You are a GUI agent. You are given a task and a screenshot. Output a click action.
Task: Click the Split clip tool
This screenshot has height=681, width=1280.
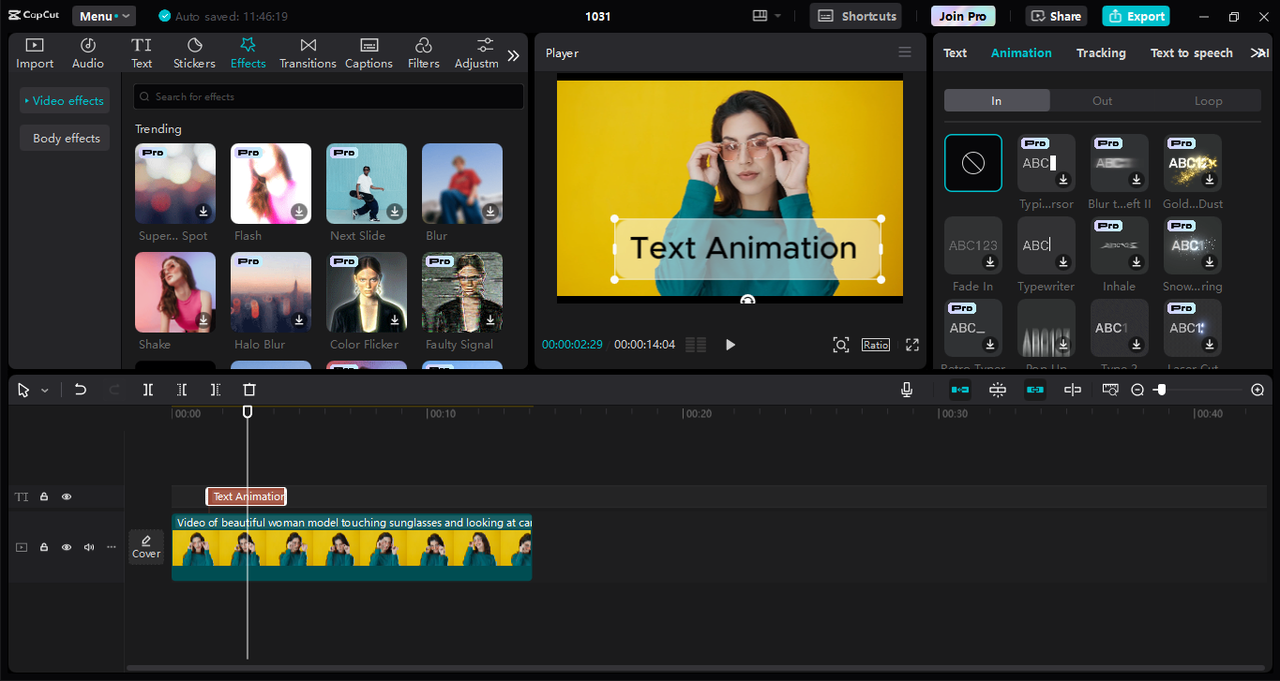[148, 390]
